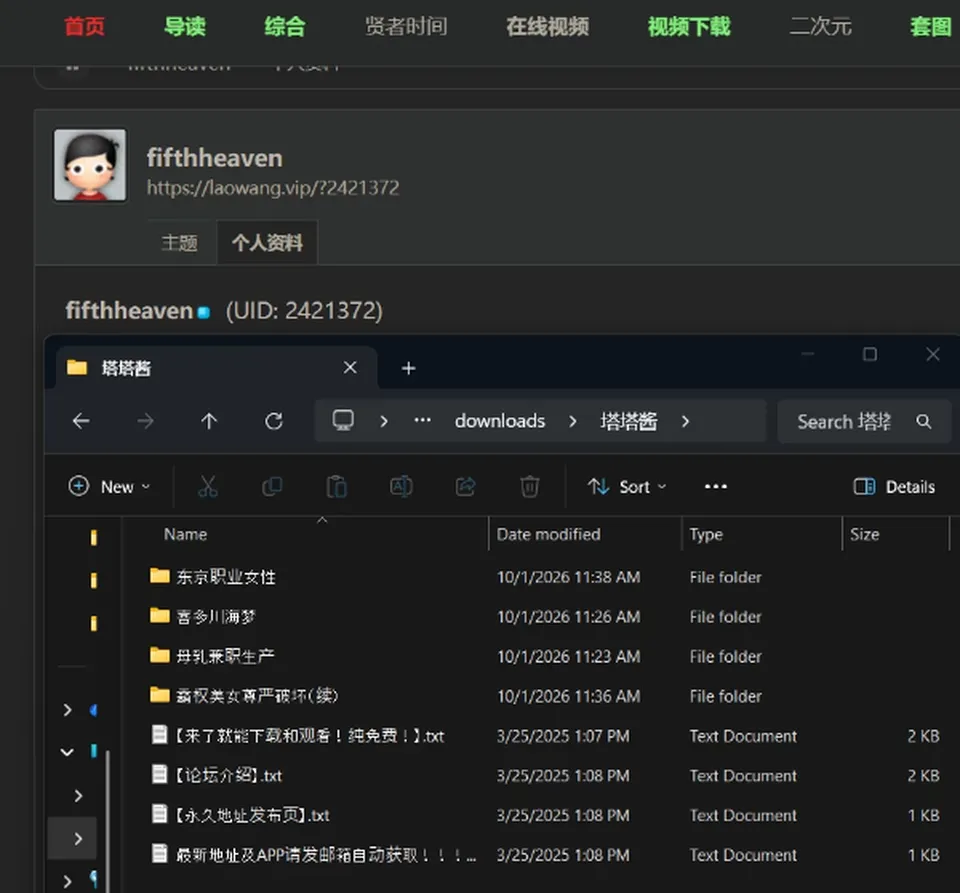Close the 塔塔酱 explorer tab
The image size is (960, 893).
350,368
